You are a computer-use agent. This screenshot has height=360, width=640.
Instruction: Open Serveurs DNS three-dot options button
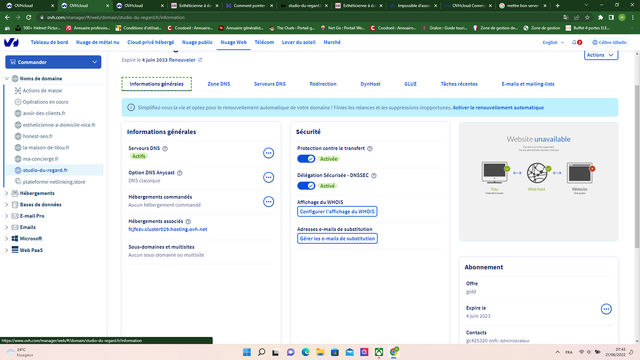tap(268, 153)
